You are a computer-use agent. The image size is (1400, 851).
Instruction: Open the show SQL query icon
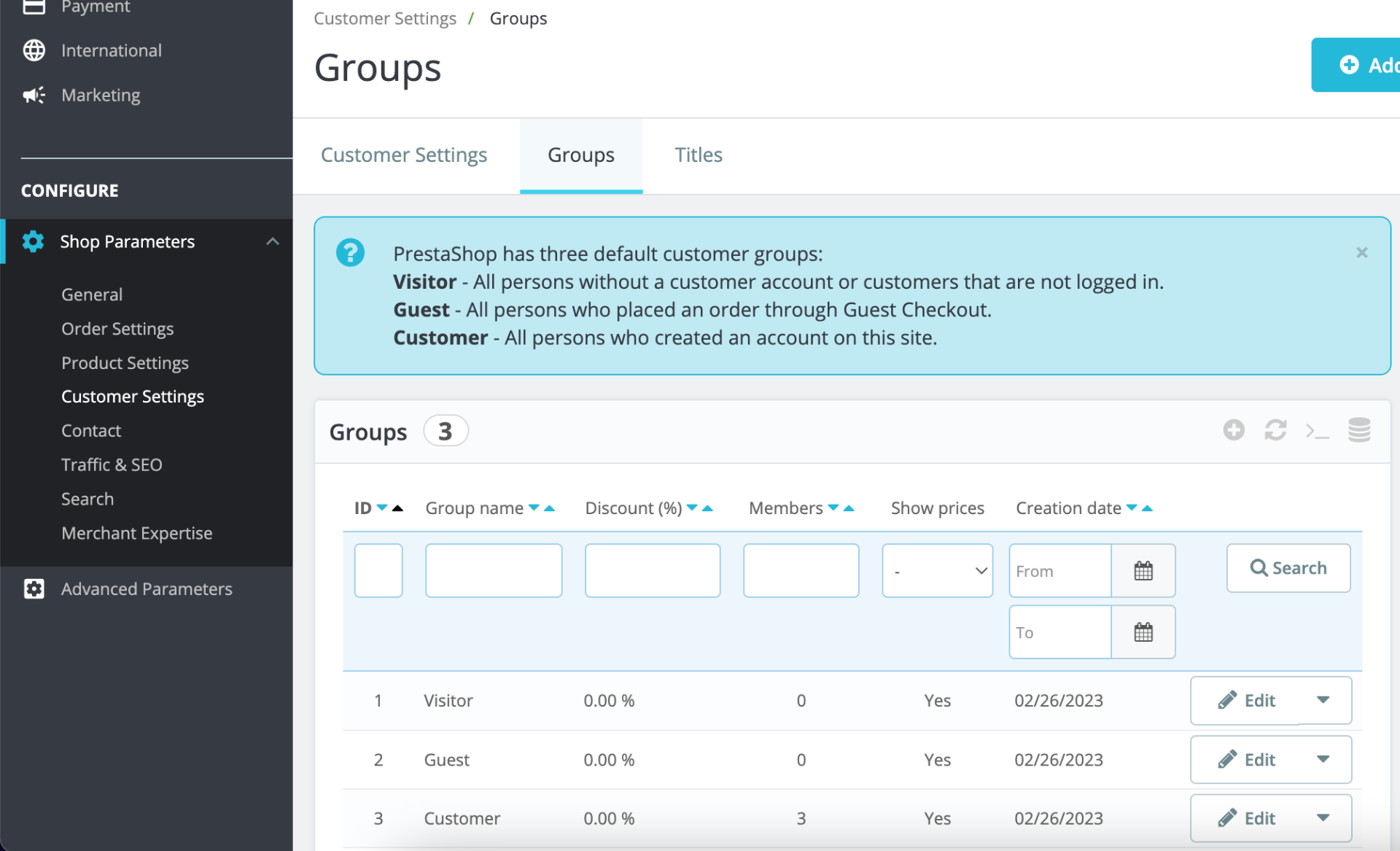1317,431
